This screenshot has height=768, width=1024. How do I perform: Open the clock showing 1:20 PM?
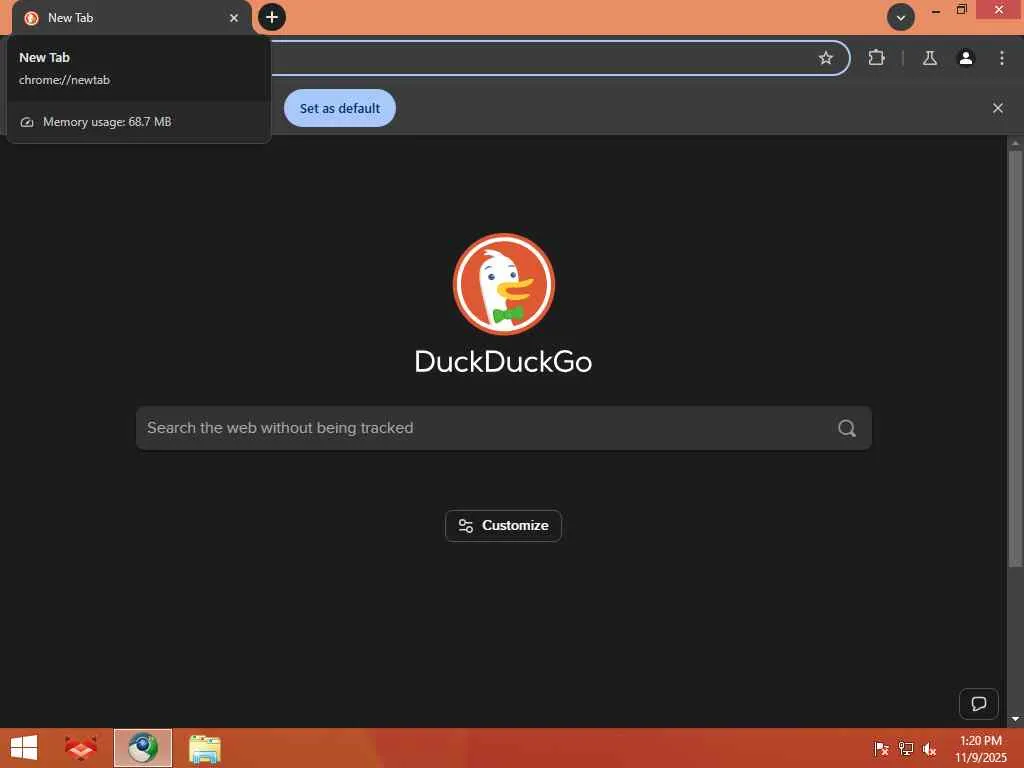coord(980,749)
